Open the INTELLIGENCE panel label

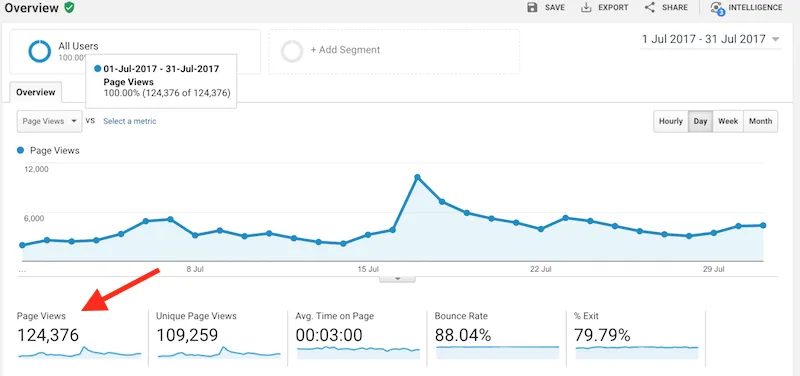[755, 8]
